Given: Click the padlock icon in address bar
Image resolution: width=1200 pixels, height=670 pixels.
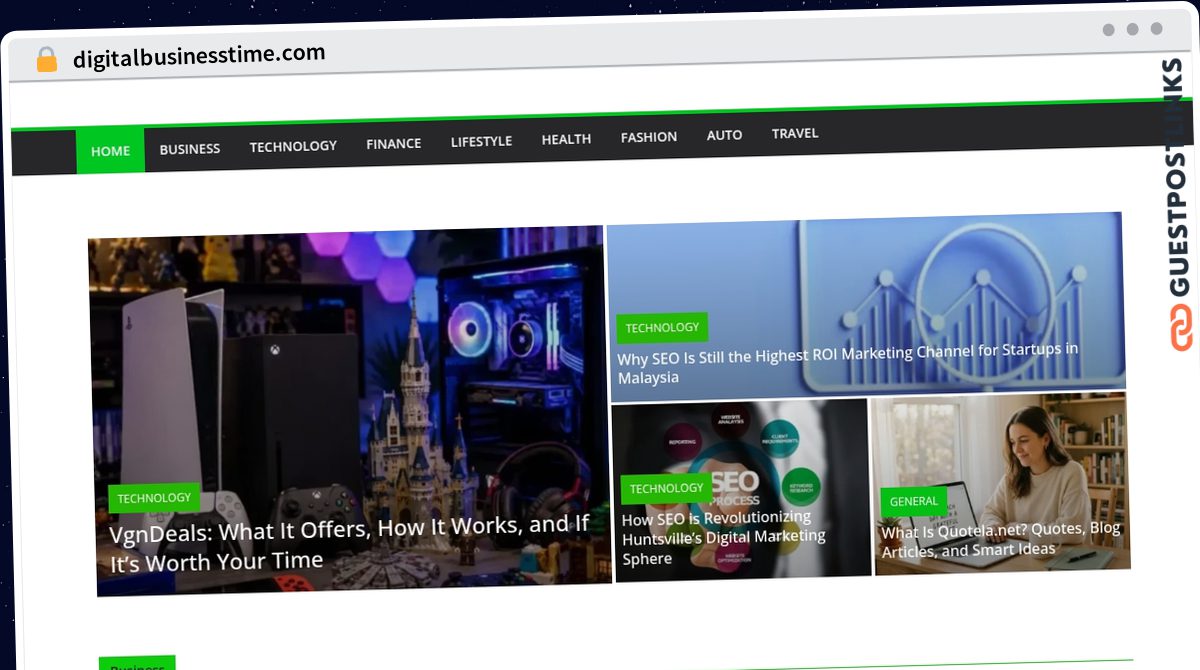Looking at the screenshot, I should pyautogui.click(x=46, y=59).
